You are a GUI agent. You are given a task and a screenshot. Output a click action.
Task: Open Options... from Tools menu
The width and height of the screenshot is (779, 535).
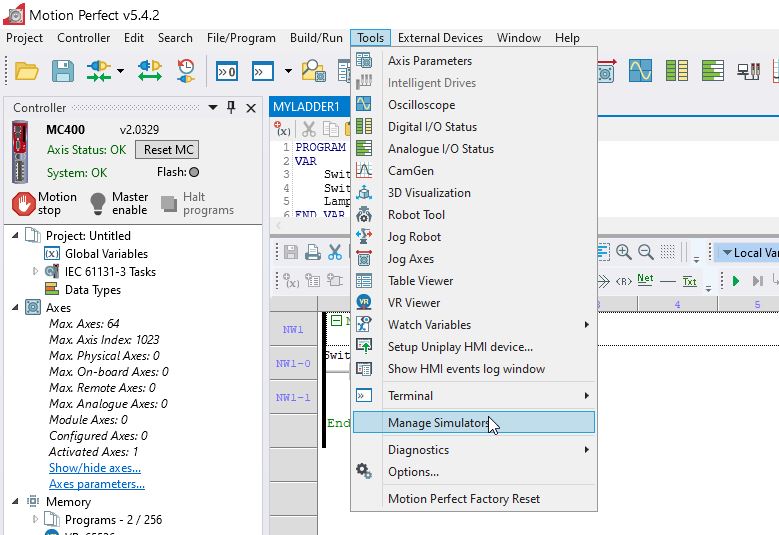(474, 472)
